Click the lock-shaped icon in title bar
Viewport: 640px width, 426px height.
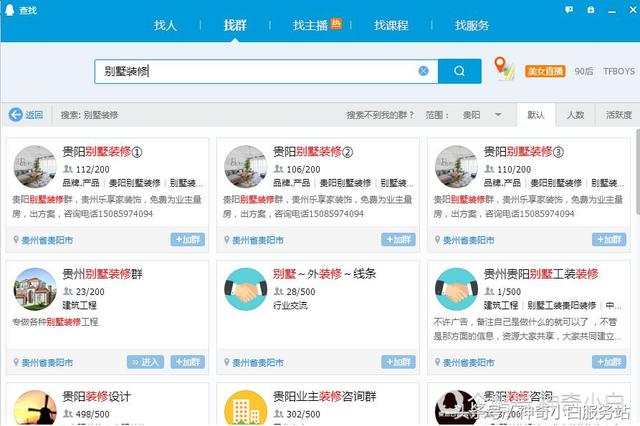click(591, 9)
